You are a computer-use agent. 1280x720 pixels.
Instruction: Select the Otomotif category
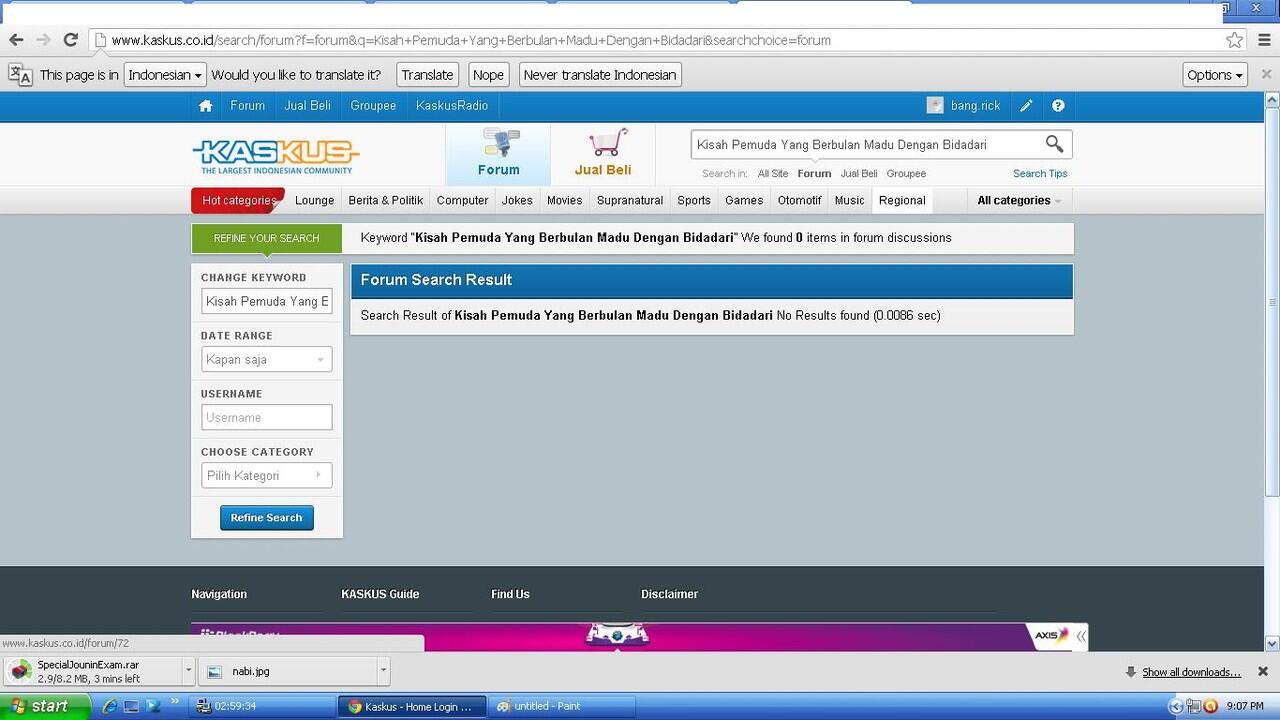pyautogui.click(x=799, y=200)
